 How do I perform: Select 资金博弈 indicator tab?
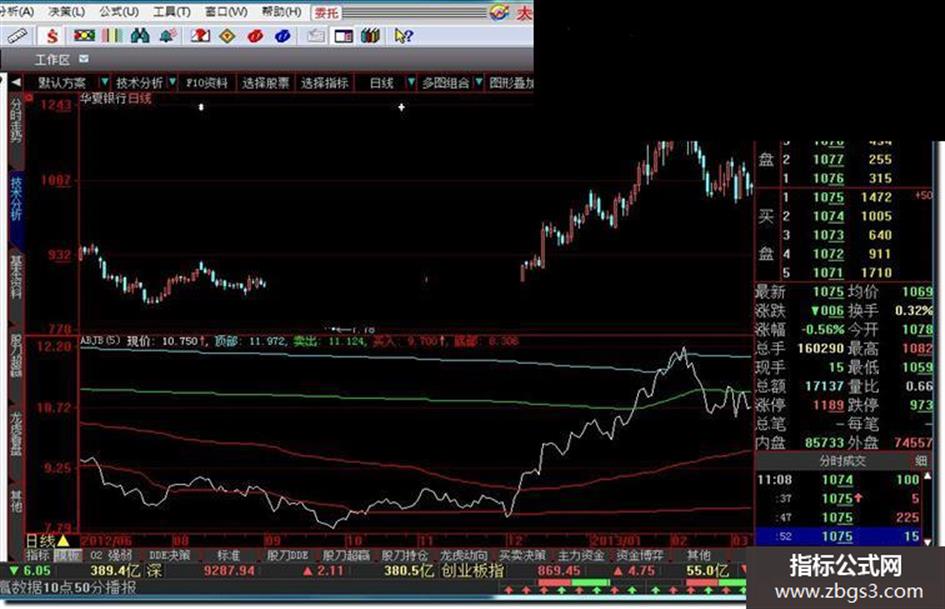coord(640,555)
